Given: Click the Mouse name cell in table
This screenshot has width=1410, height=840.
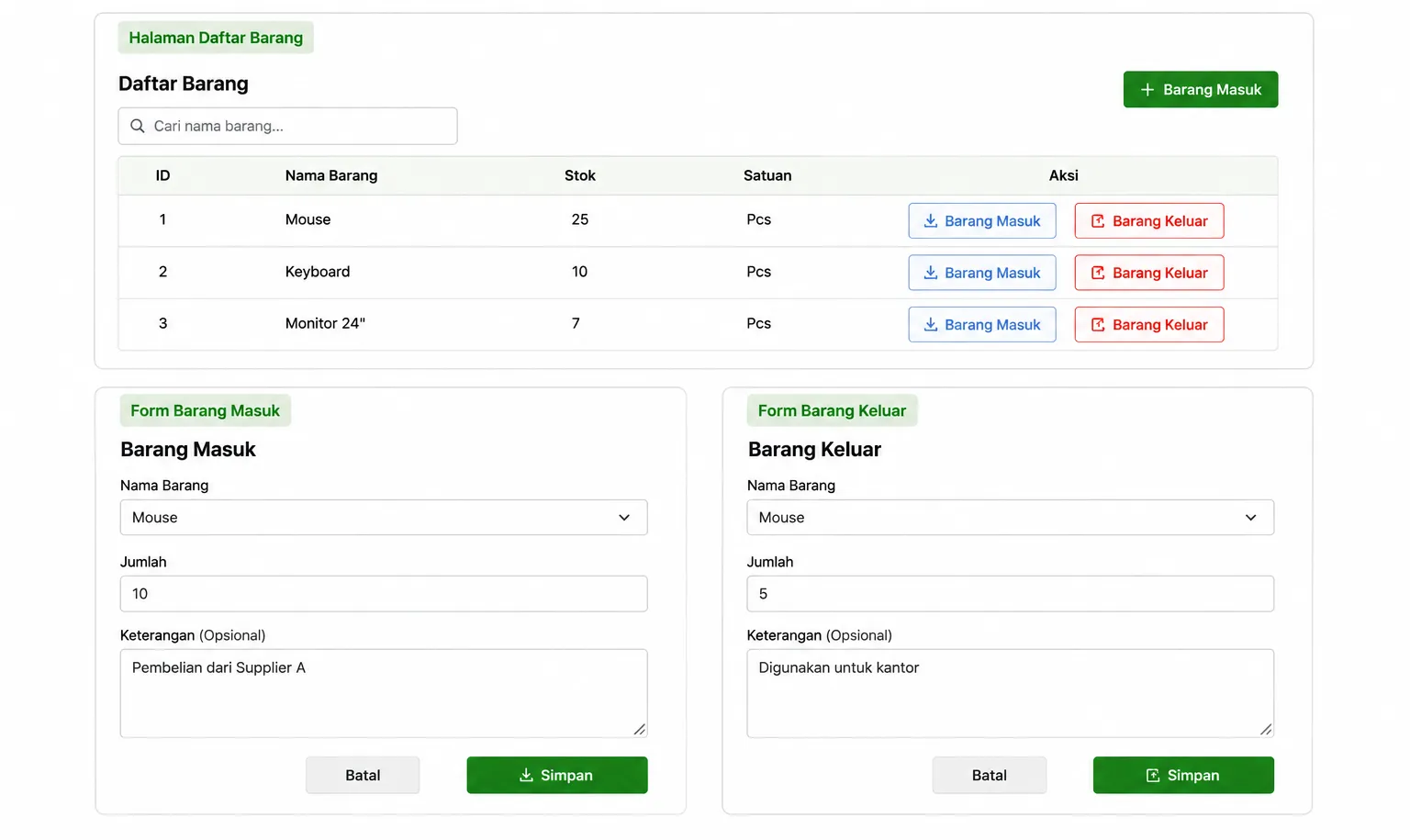Looking at the screenshot, I should (308, 219).
